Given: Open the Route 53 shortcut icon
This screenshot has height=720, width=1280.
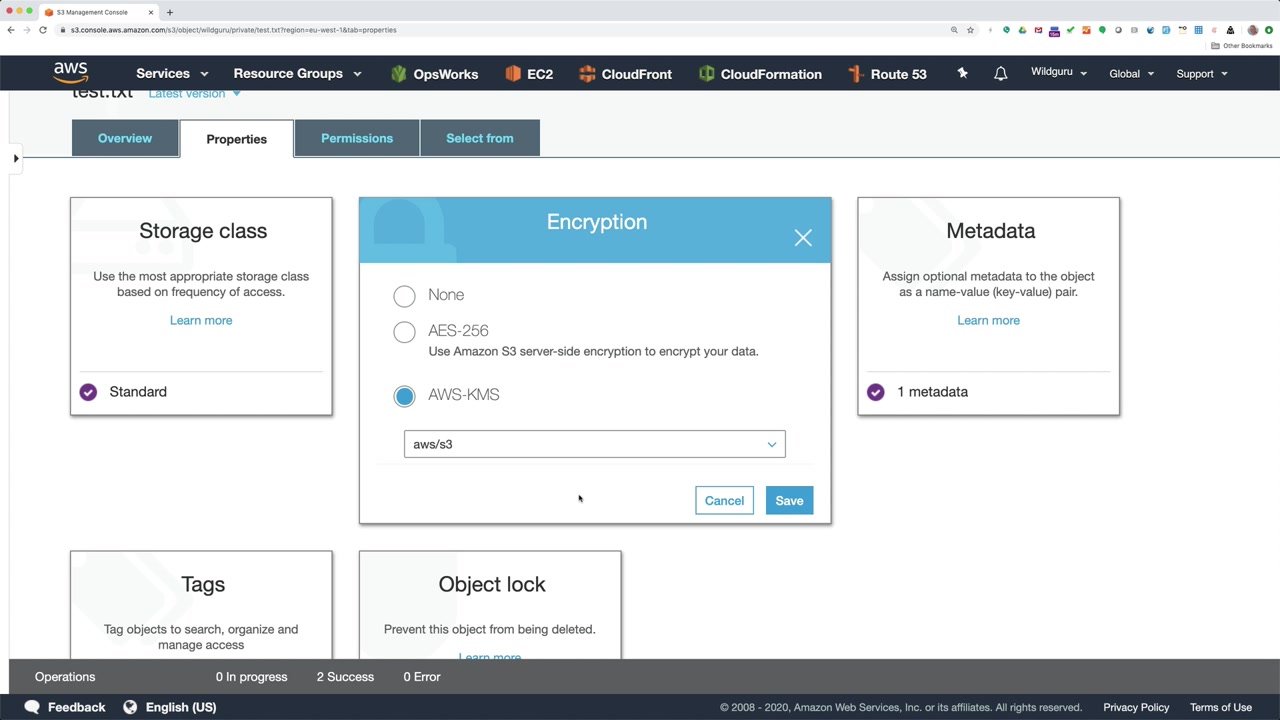Looking at the screenshot, I should coord(855,74).
